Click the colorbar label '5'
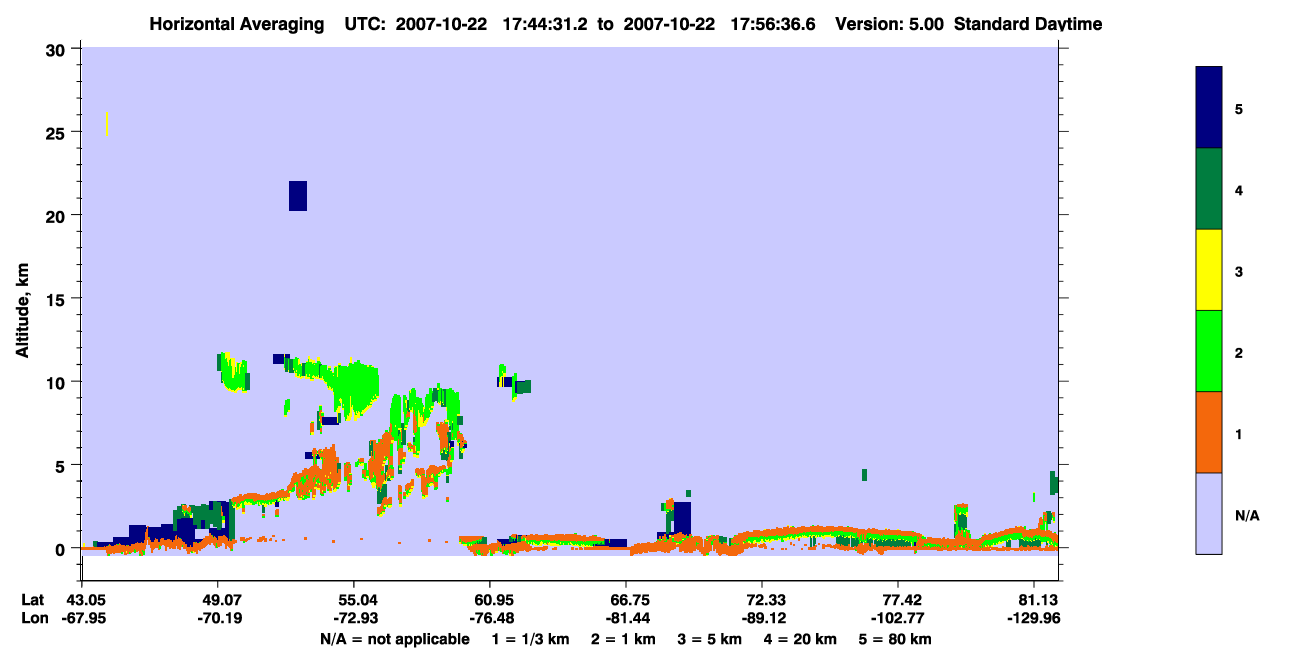The height and width of the screenshot is (667, 1300). 1239,108
